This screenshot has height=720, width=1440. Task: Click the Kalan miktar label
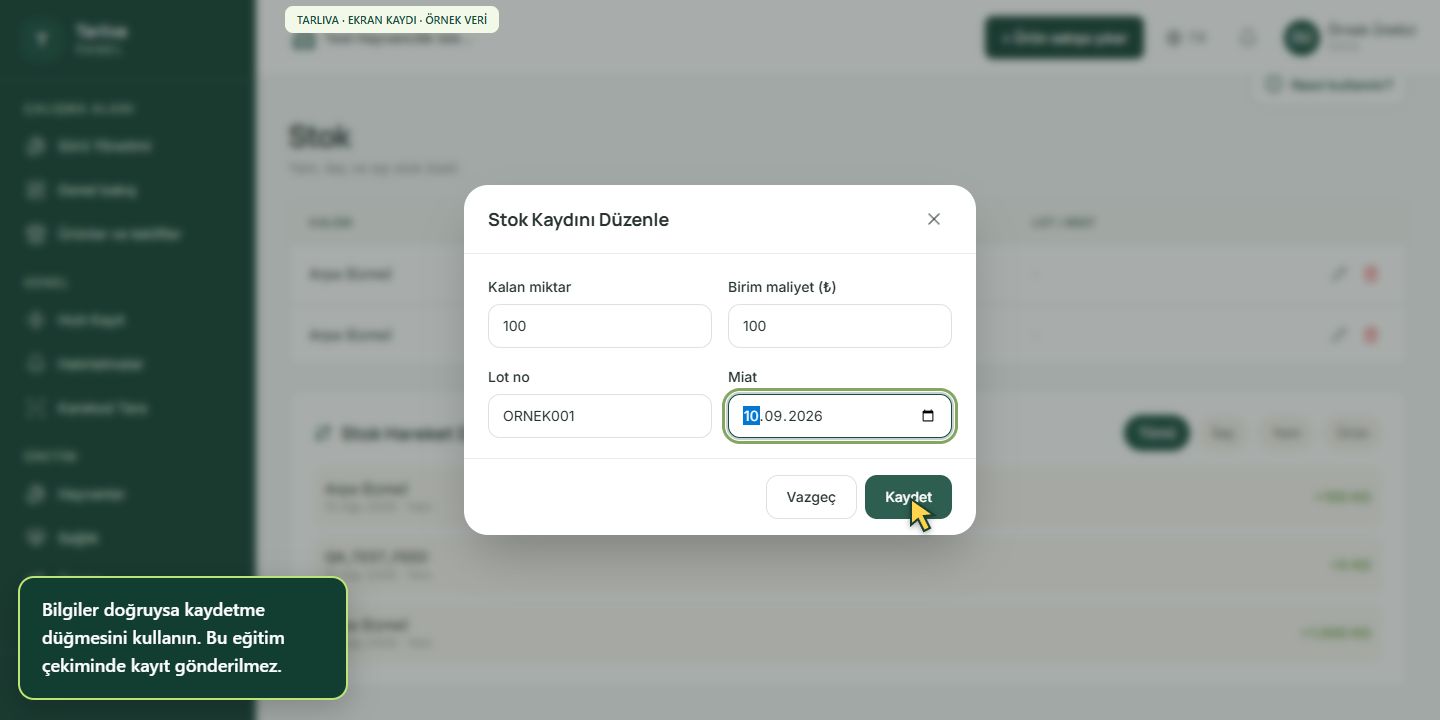tap(530, 287)
